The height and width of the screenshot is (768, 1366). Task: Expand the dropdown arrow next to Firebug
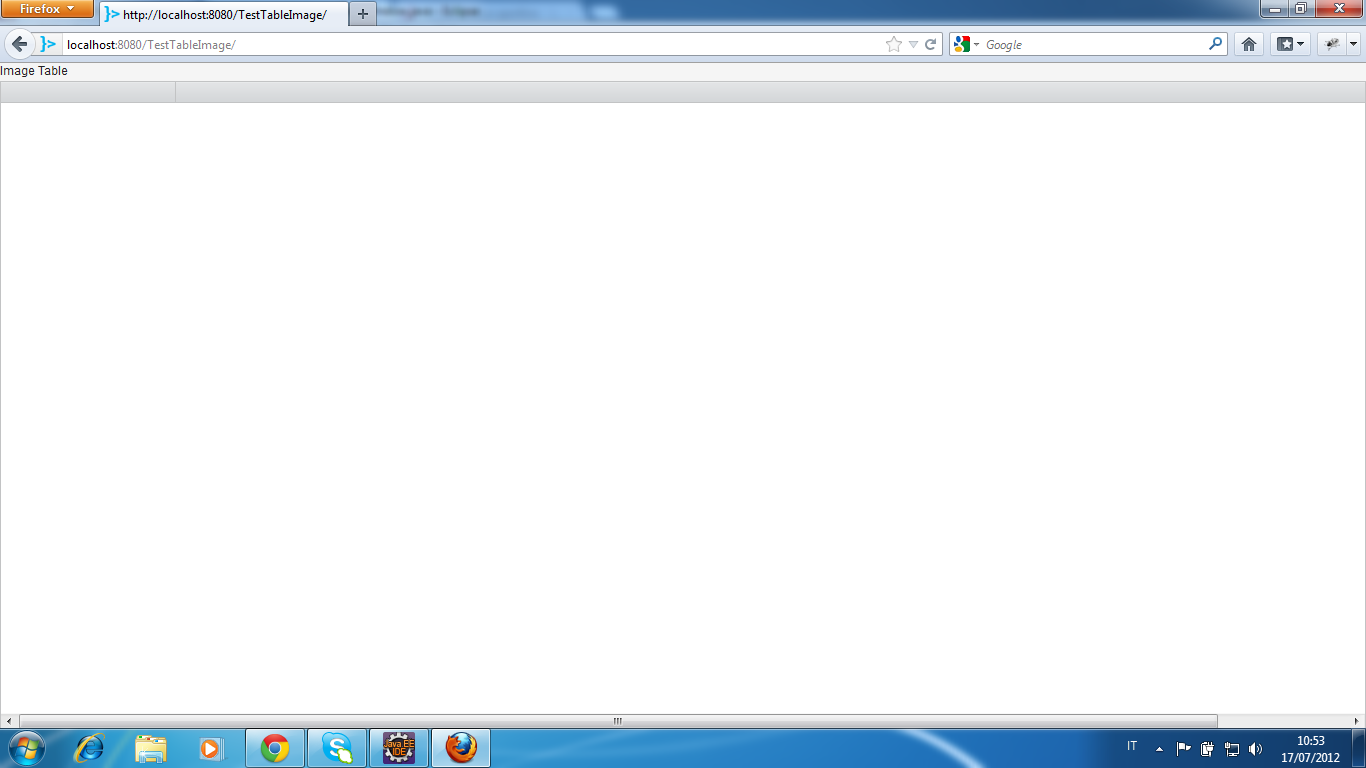pyautogui.click(x=1353, y=44)
